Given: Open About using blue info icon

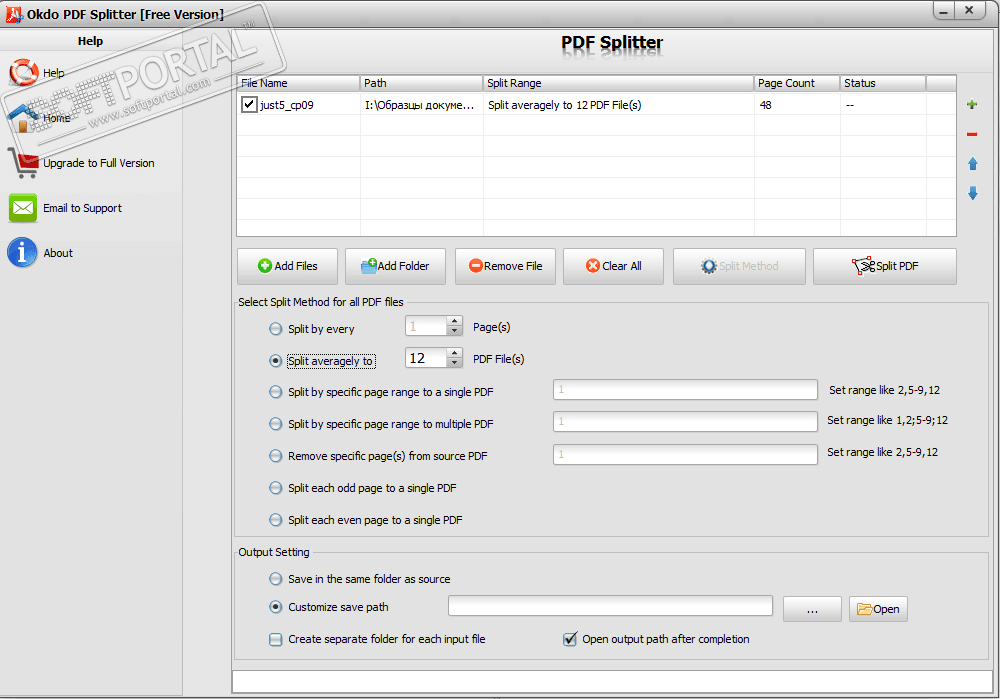Looking at the screenshot, I should 22,253.
